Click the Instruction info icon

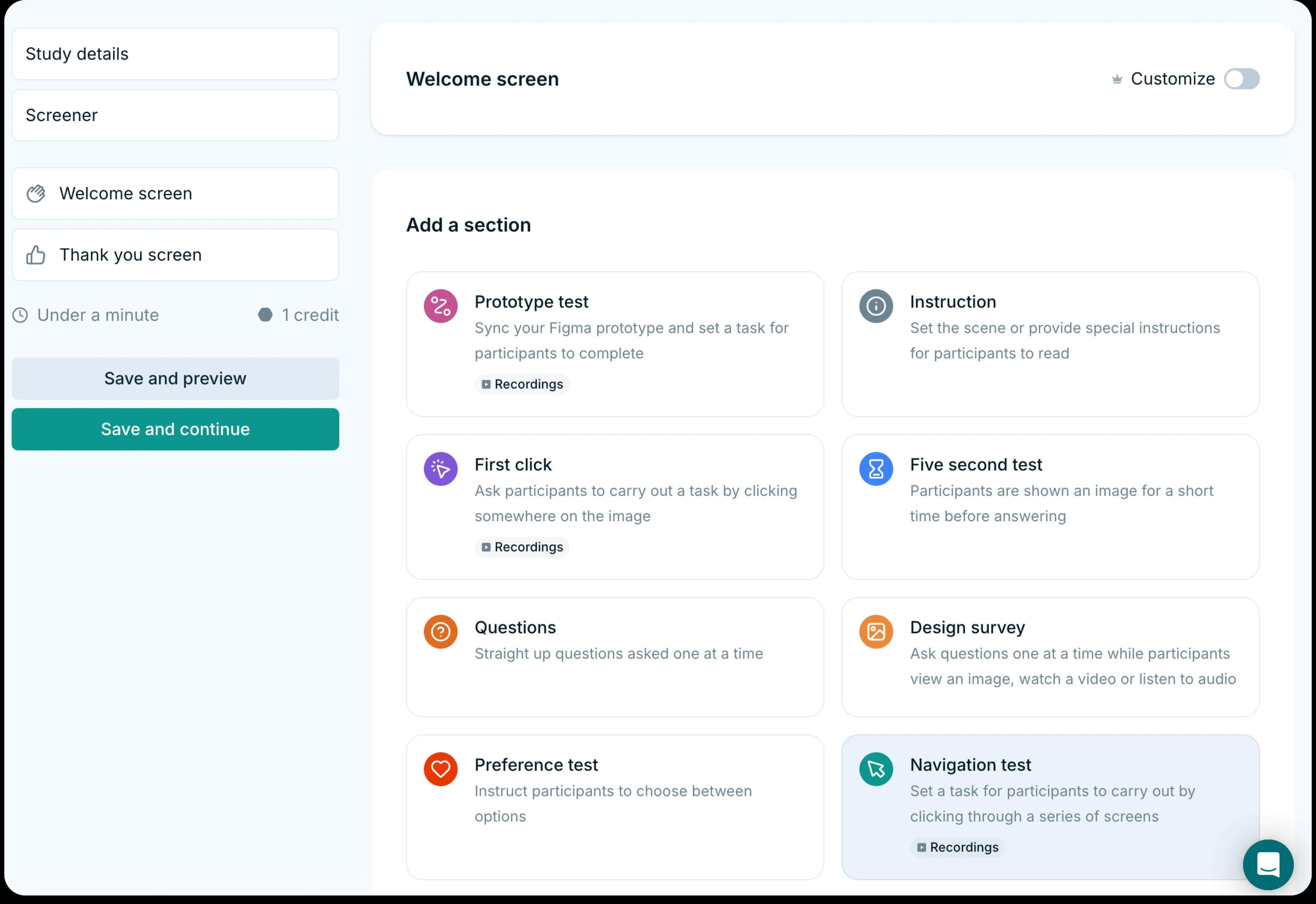[876, 306]
